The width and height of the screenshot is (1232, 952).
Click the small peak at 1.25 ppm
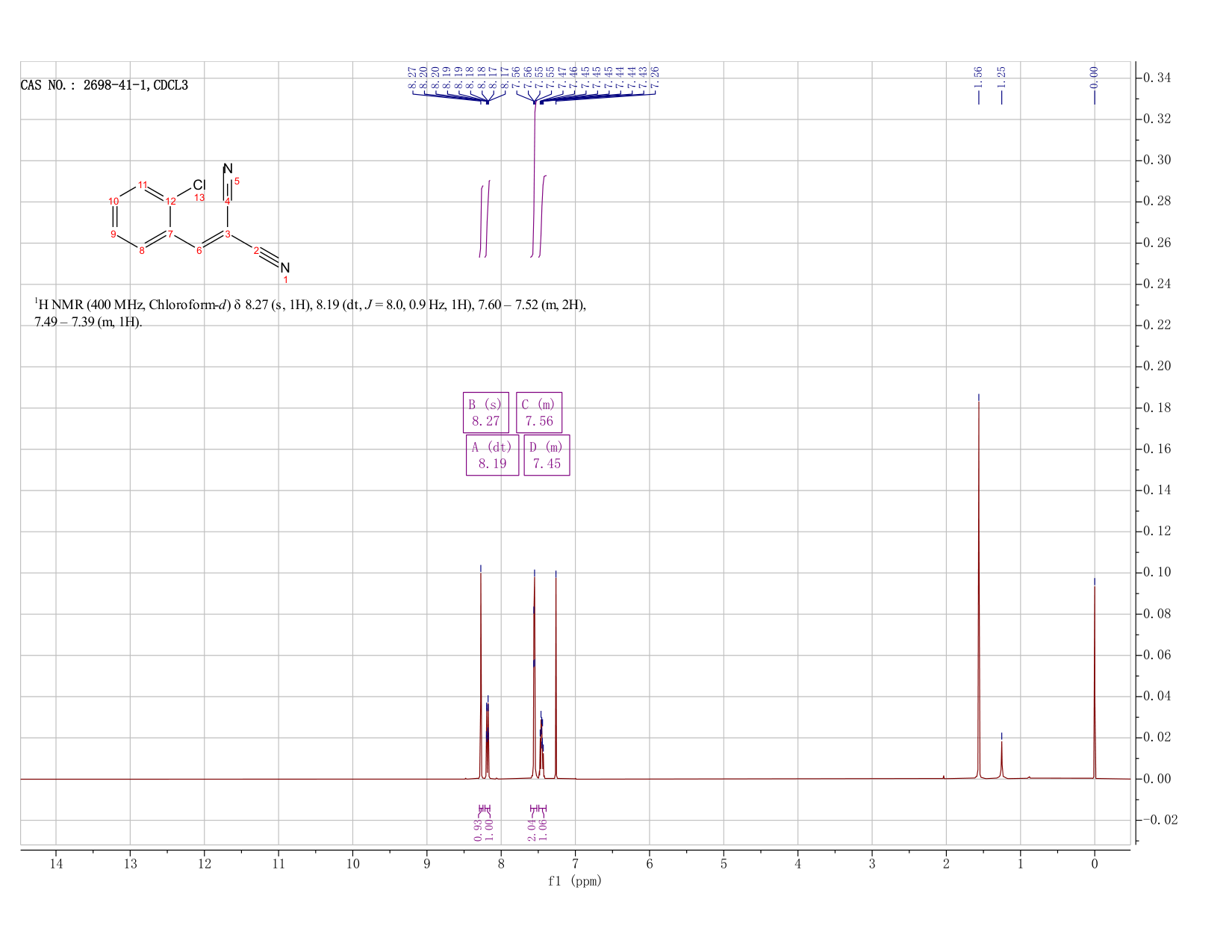coord(1002,759)
